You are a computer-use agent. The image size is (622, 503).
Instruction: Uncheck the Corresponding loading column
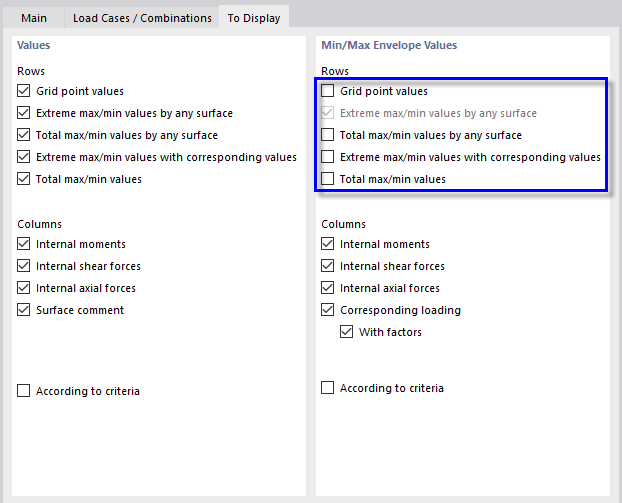[x=328, y=310]
